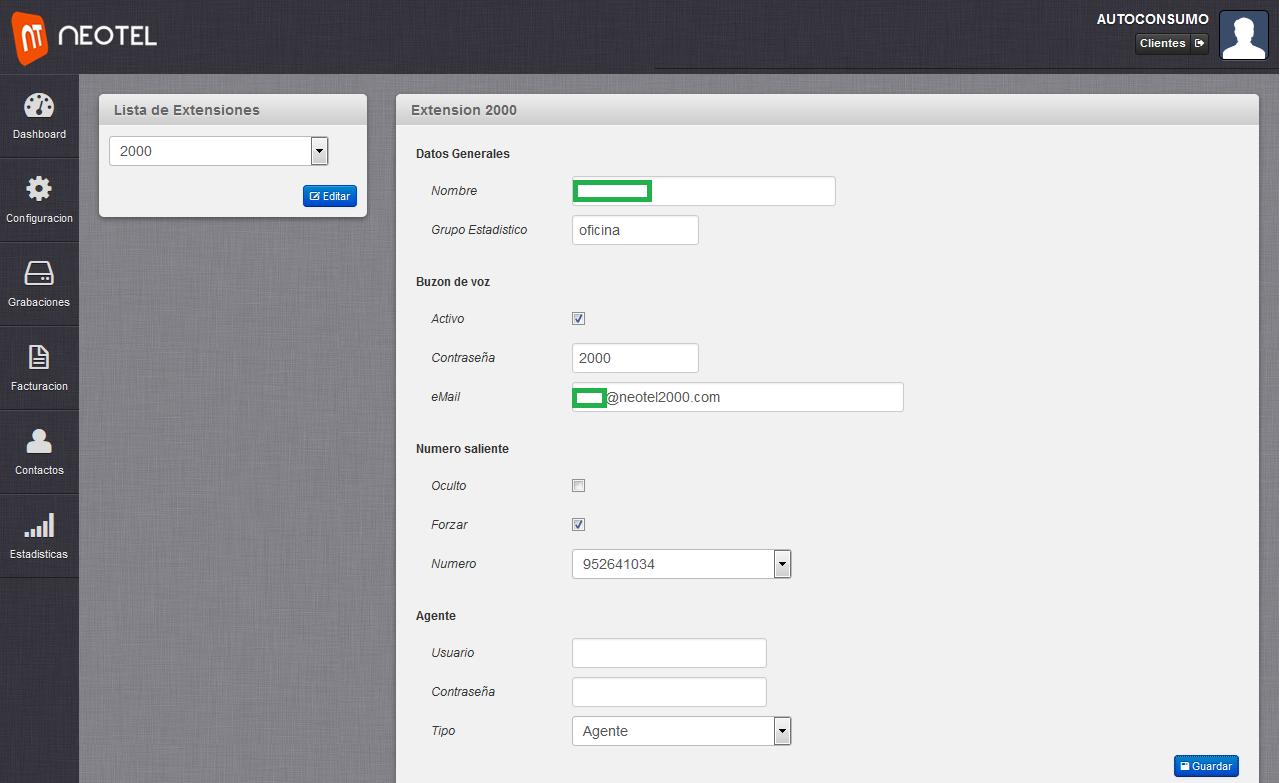Click the Grupo Estadistico field
1280x783 pixels.
click(x=635, y=230)
